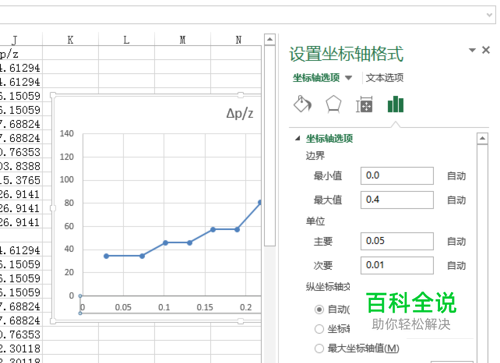Select column K header
This screenshot has width=500, height=363.
pyautogui.click(x=70, y=40)
